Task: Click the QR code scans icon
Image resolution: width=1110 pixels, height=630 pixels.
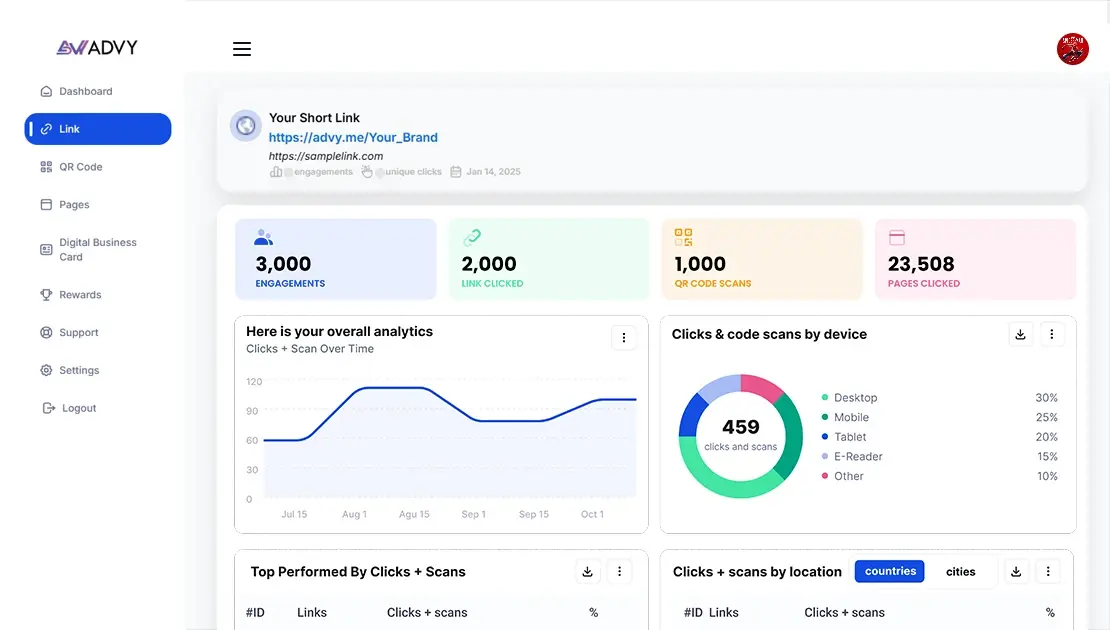Action: pyautogui.click(x=683, y=238)
